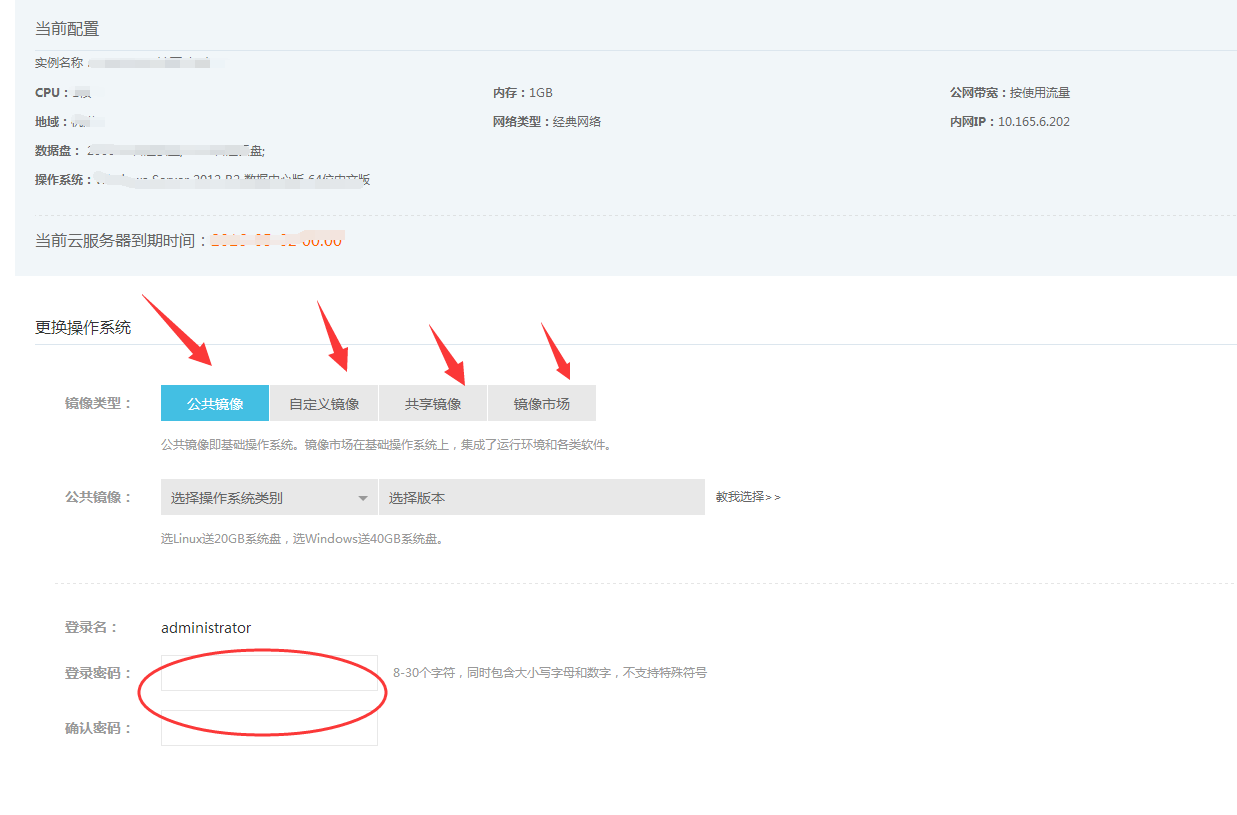
Task: Click the 公共镜像 description text under tabs
Action: [386, 445]
